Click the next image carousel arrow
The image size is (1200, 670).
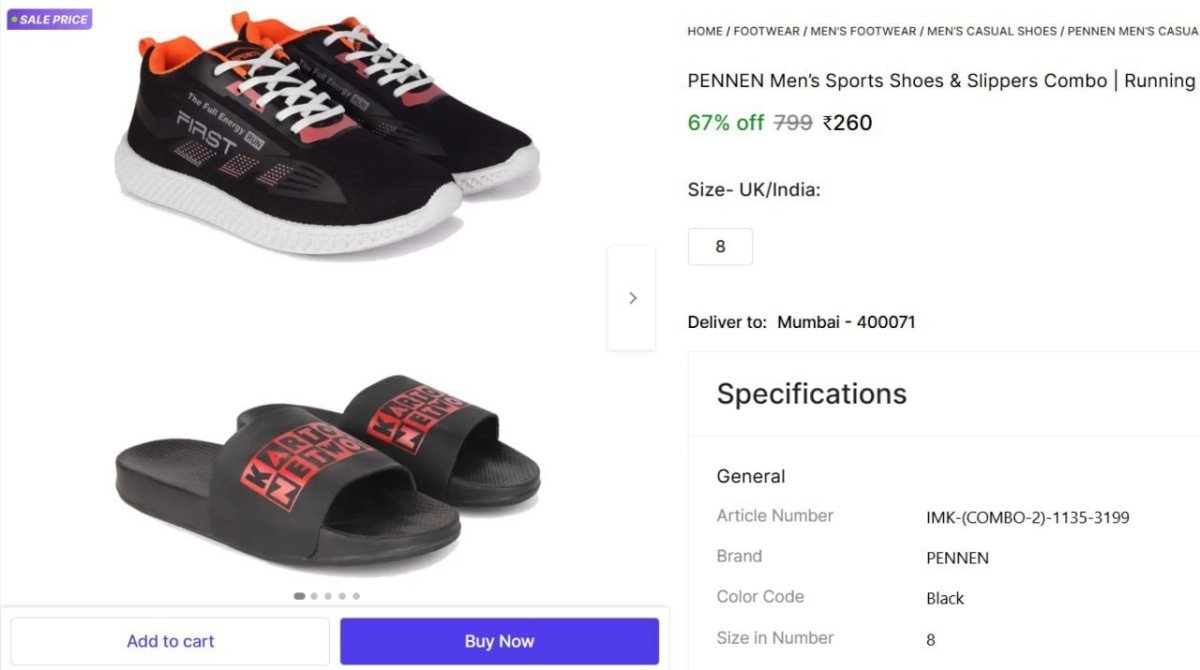point(632,297)
